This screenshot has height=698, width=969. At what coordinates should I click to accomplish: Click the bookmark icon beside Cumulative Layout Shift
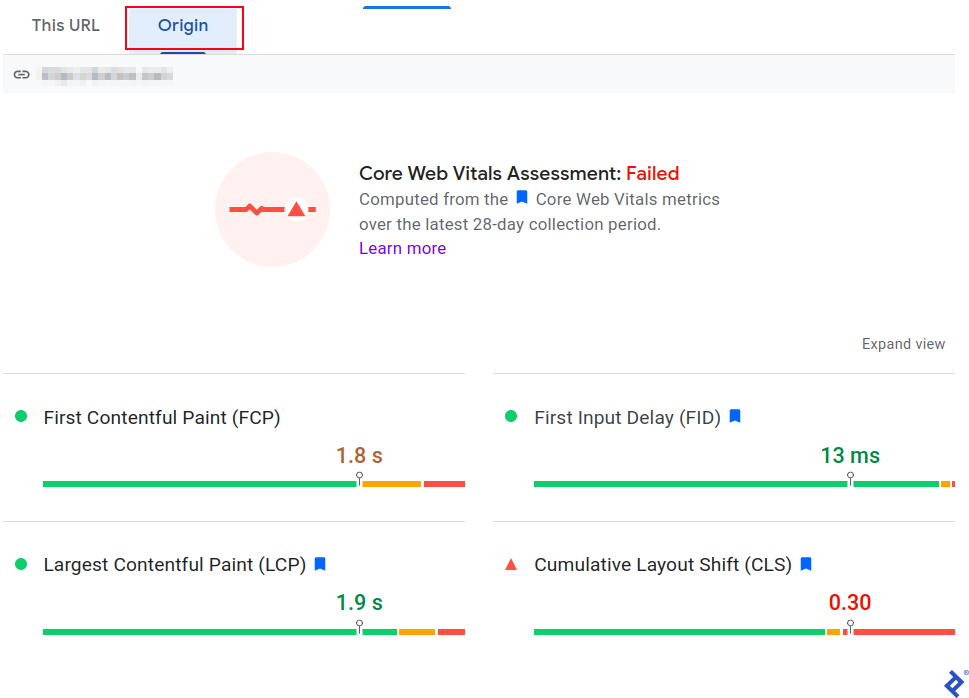pos(805,564)
